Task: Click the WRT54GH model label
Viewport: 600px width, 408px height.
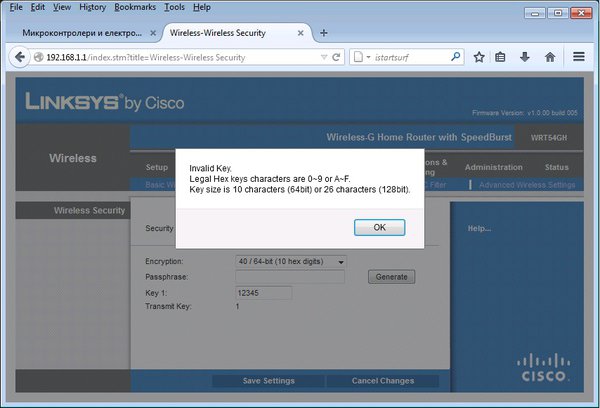Action: (x=549, y=138)
